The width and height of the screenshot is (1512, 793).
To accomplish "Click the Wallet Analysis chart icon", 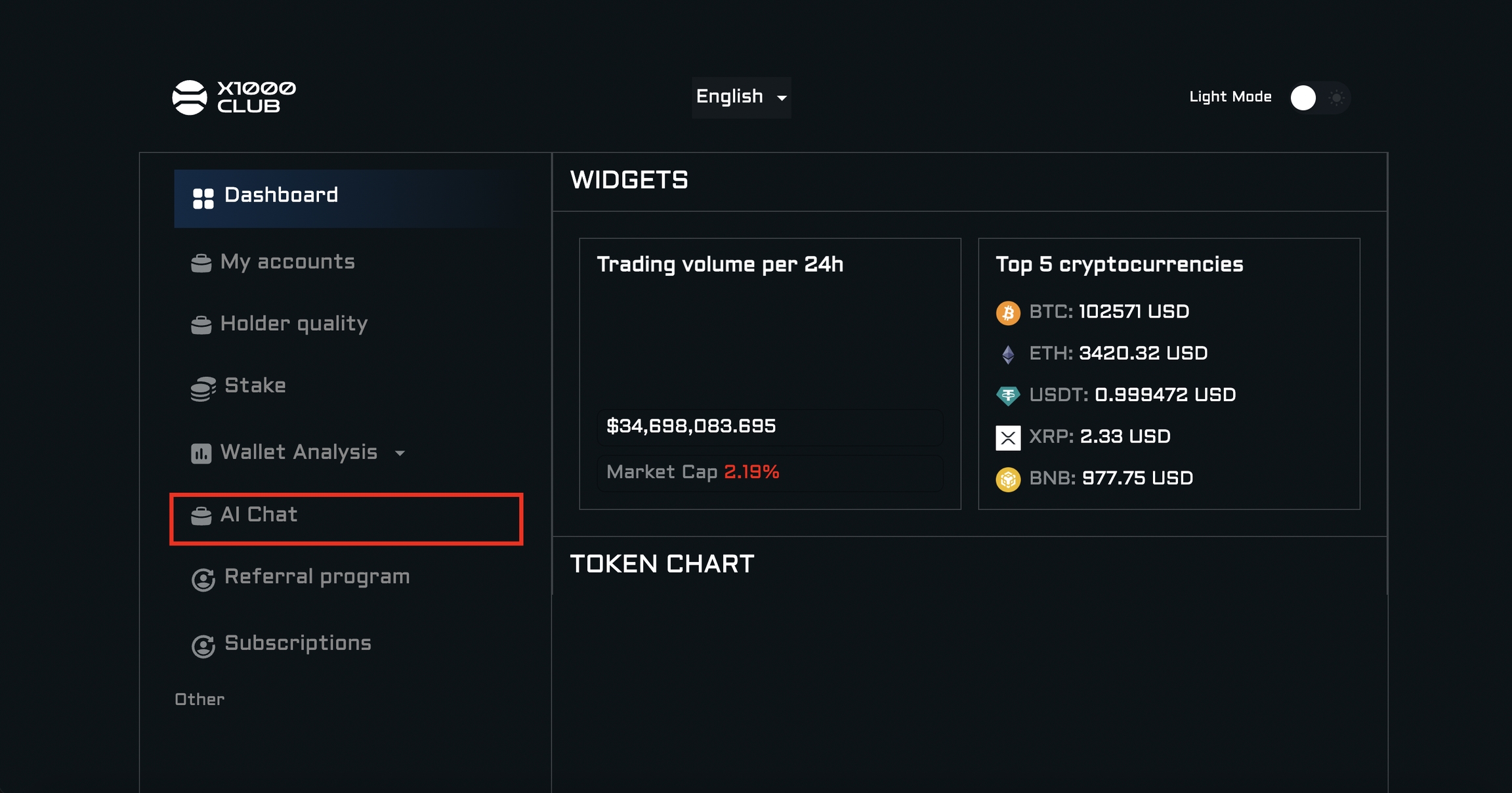I will [x=201, y=454].
